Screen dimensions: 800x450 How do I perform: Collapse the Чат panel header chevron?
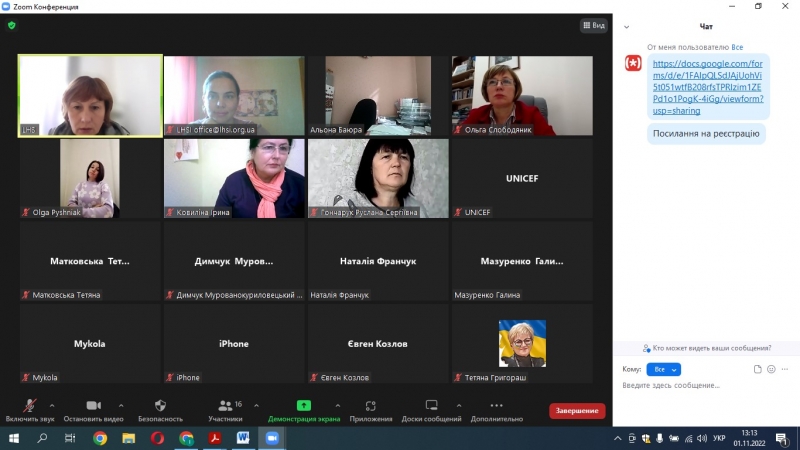(x=626, y=26)
